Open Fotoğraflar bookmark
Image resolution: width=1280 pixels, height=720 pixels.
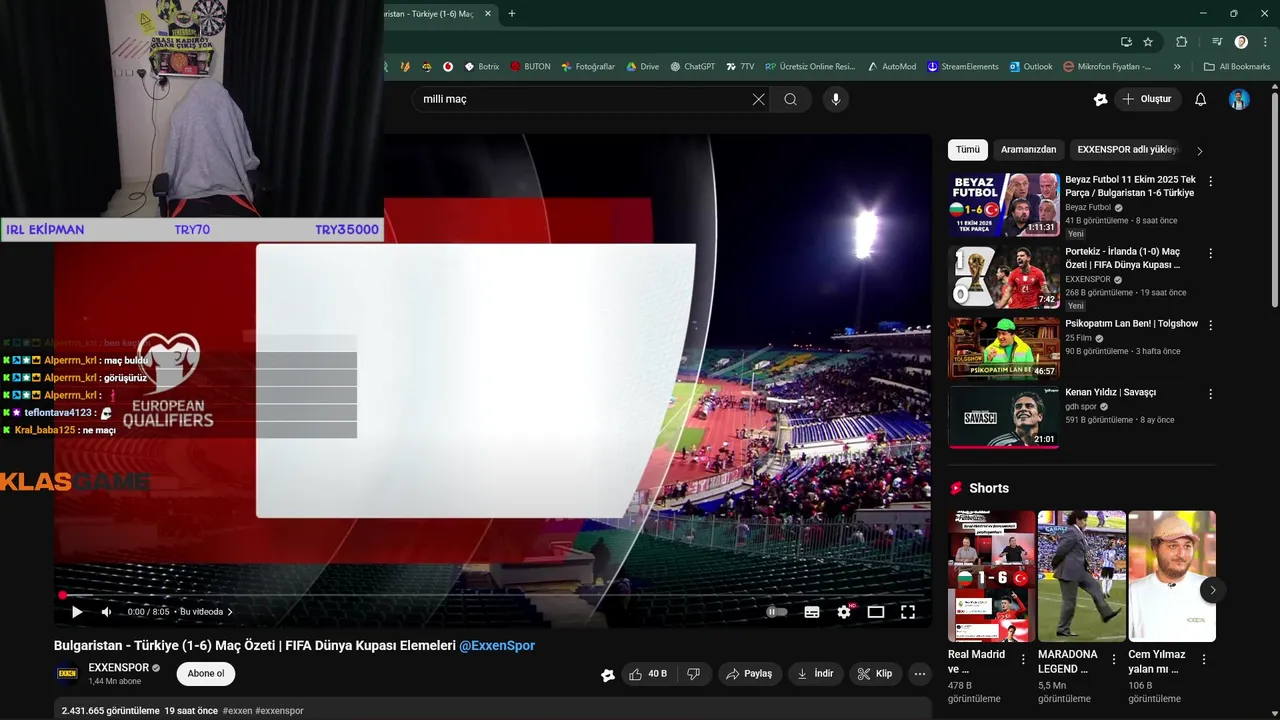pyautogui.click(x=588, y=67)
